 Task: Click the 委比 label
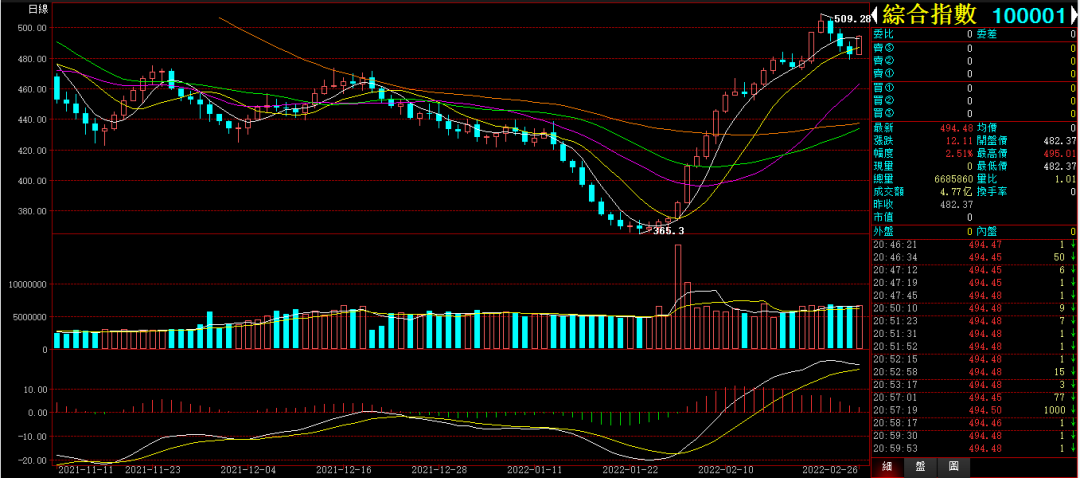pyautogui.click(x=884, y=34)
